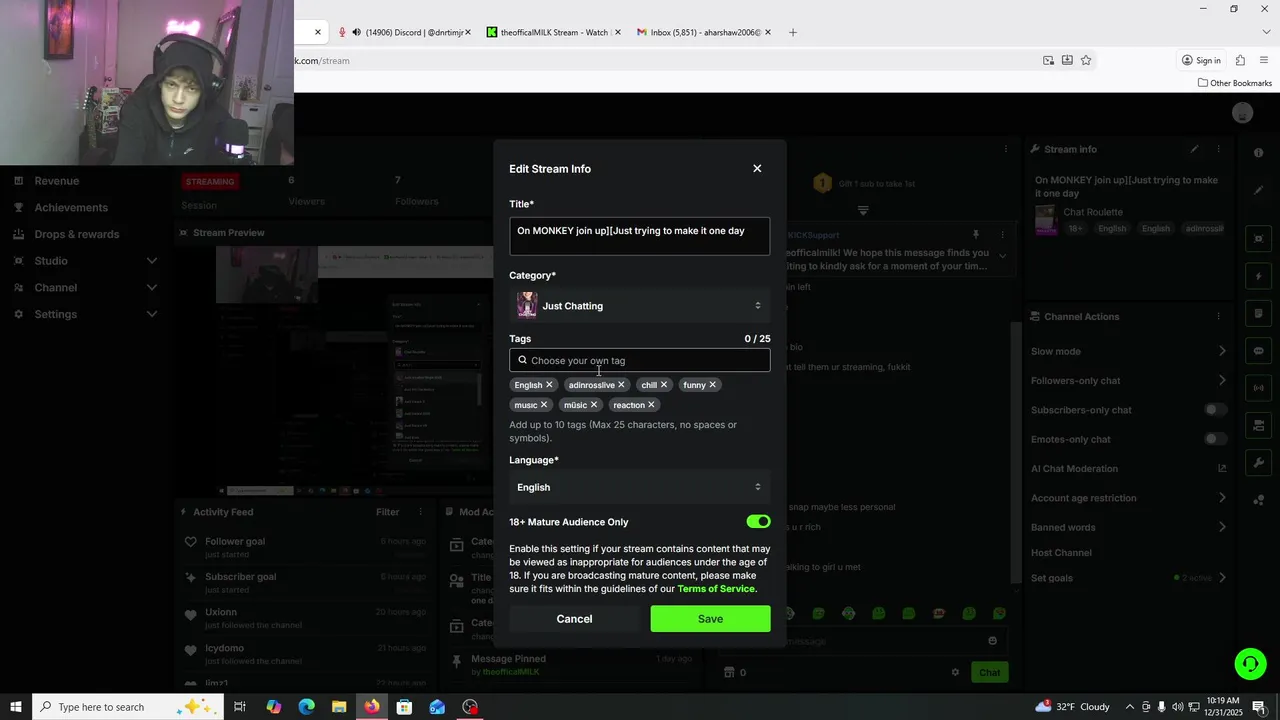Click the Choose your own tag field

point(640,360)
